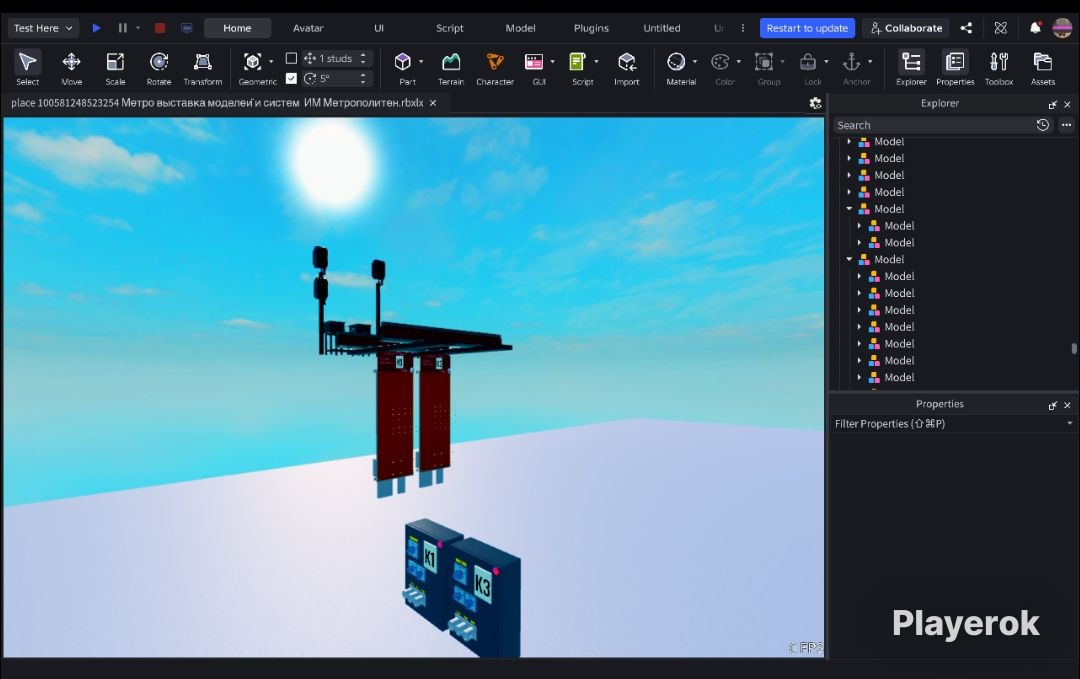Show more tabs via three dots

coord(742,28)
